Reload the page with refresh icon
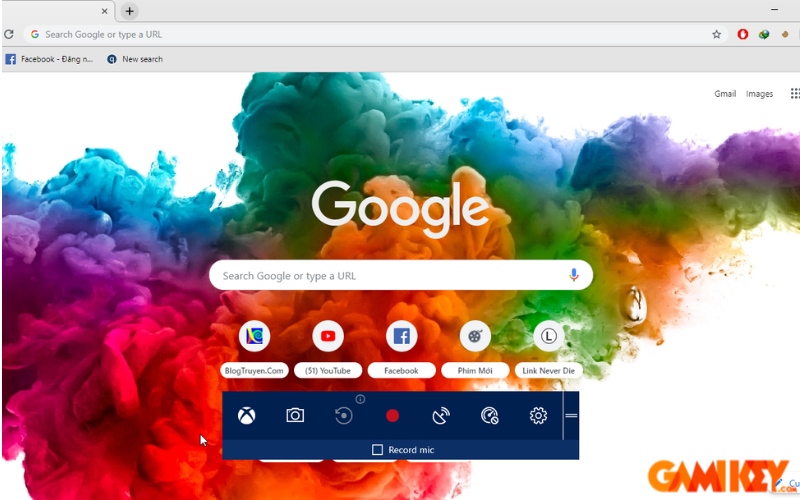 9,34
